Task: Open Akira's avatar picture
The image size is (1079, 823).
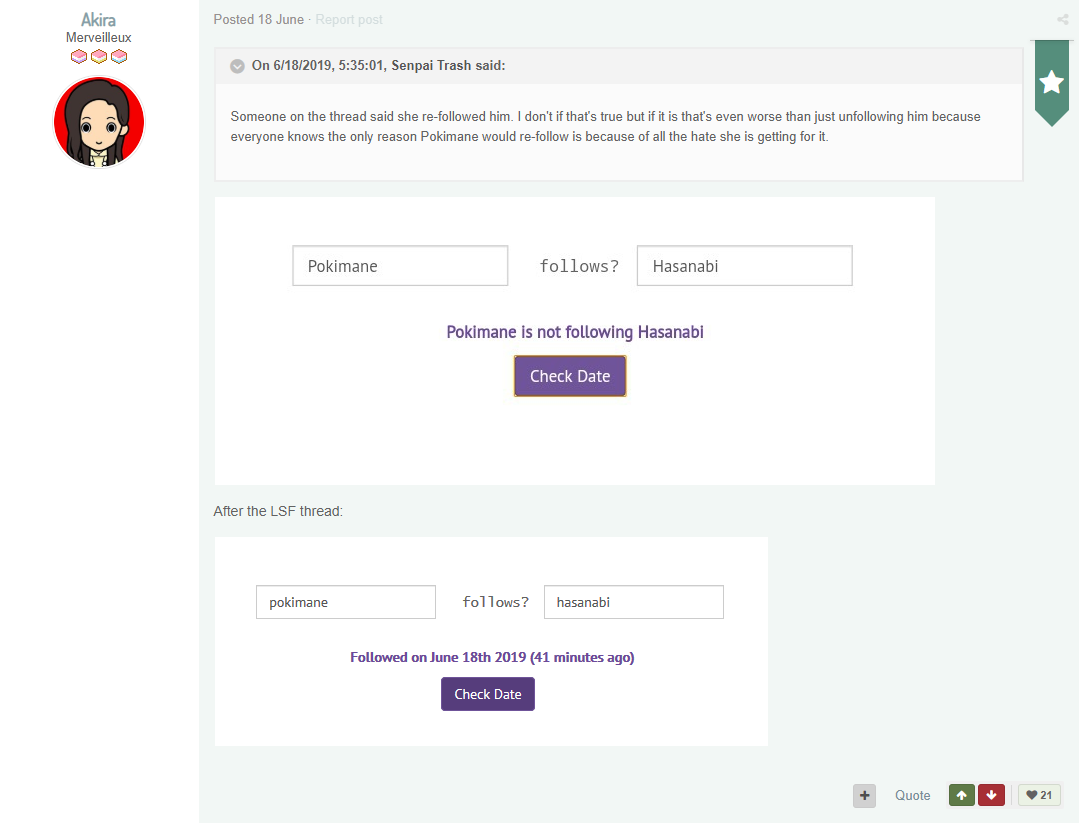Action: [x=99, y=122]
